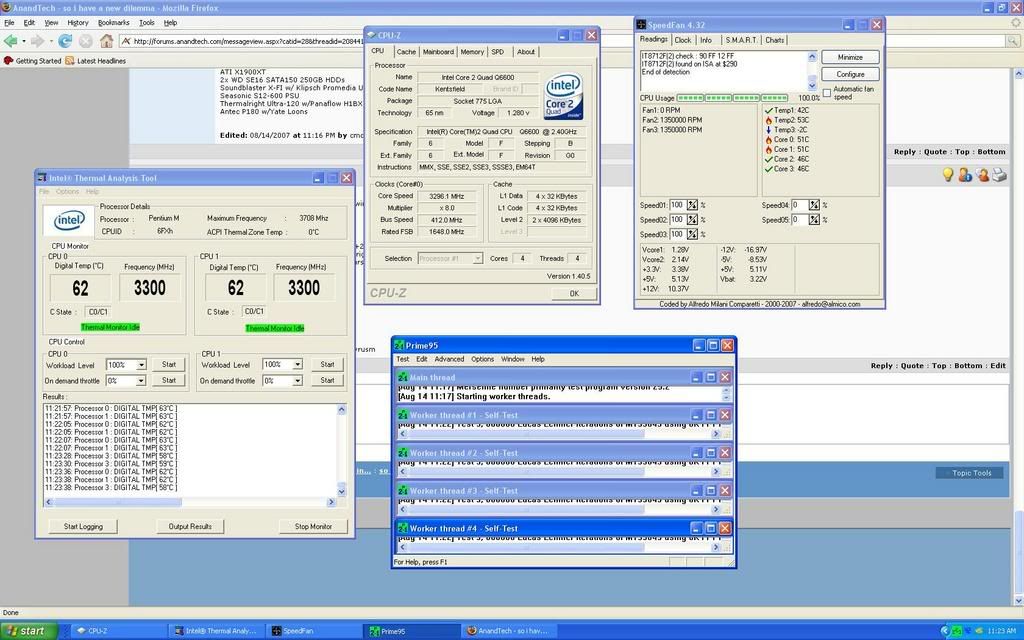
Task: Click the Intel Core 2 Quad logo in CPU-Z
Action: point(563,97)
